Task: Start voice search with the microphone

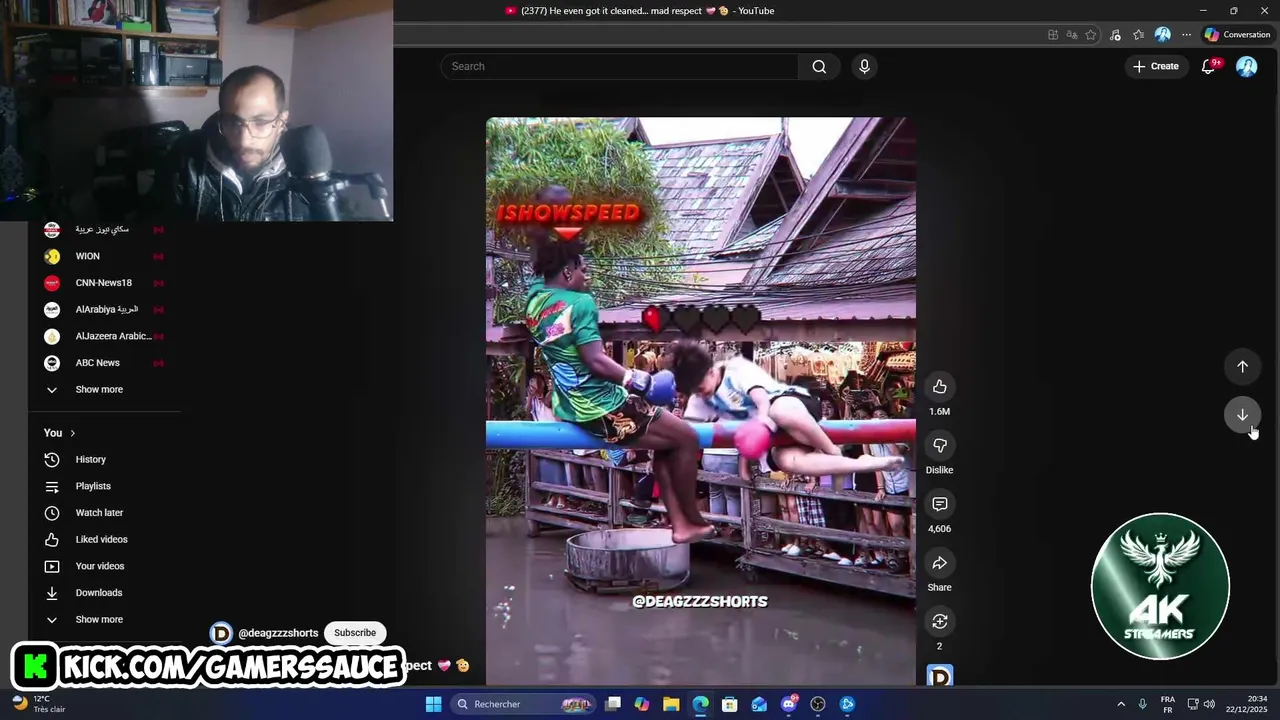Action: [x=864, y=66]
